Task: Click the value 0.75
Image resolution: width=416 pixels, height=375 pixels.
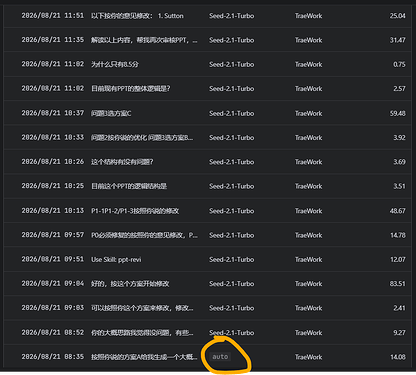Action: click(399, 64)
